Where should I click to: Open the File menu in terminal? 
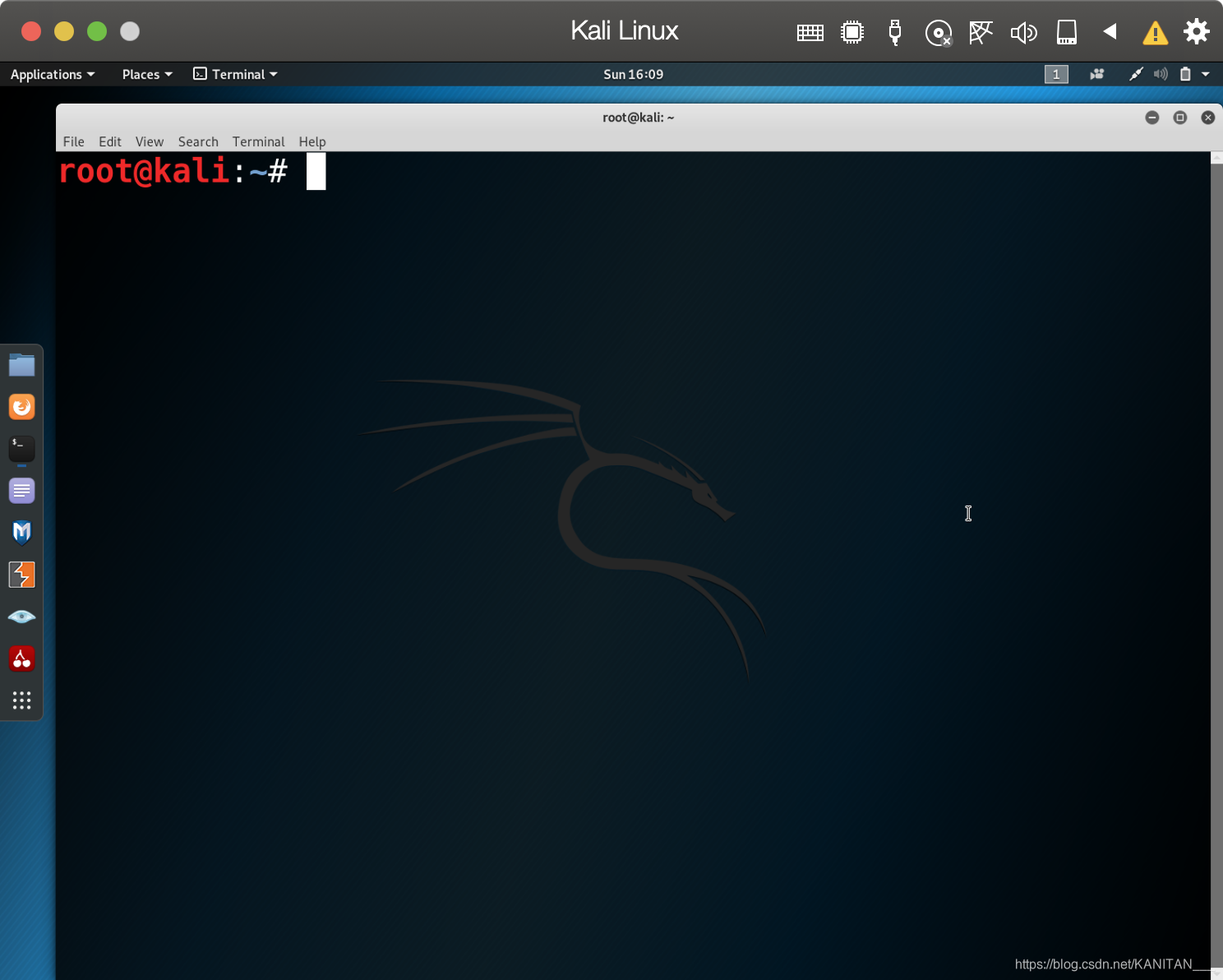(x=74, y=141)
